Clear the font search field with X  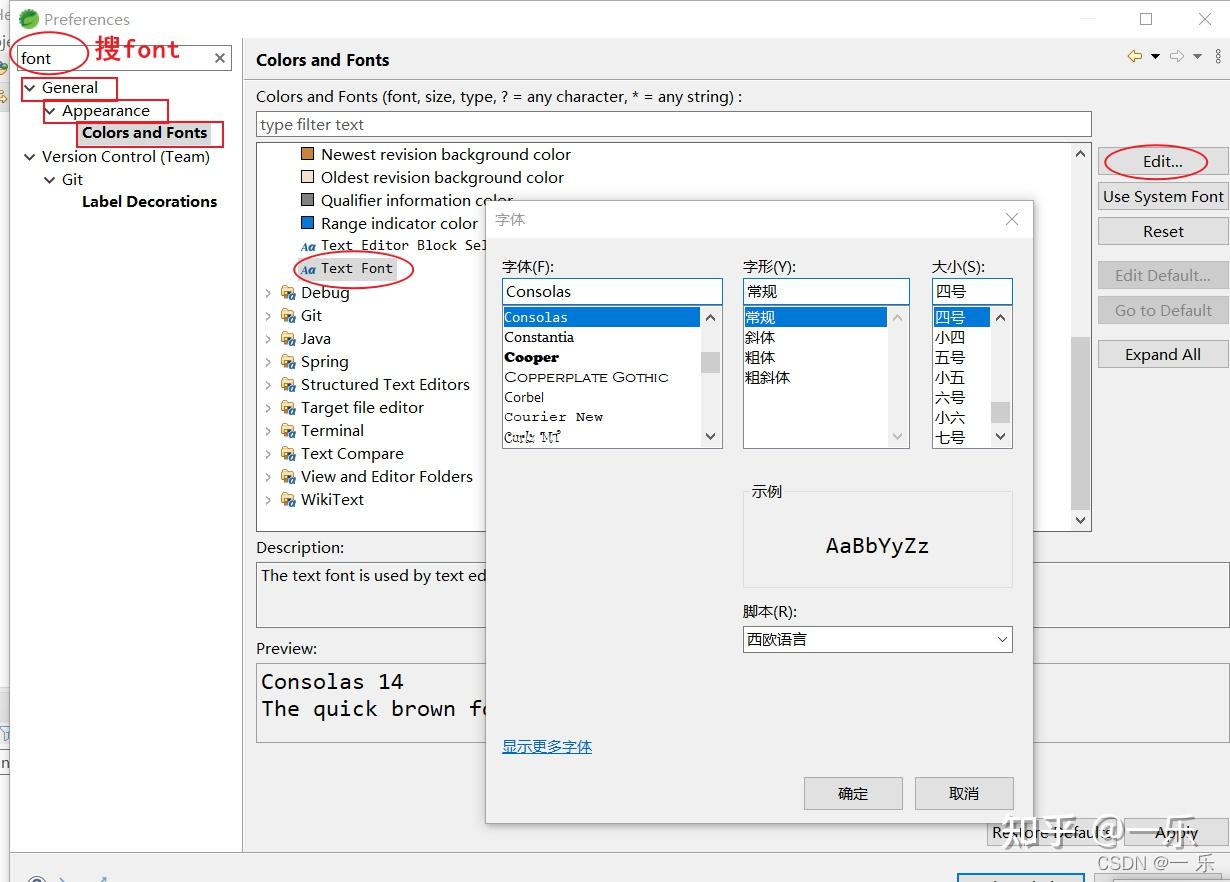[220, 59]
